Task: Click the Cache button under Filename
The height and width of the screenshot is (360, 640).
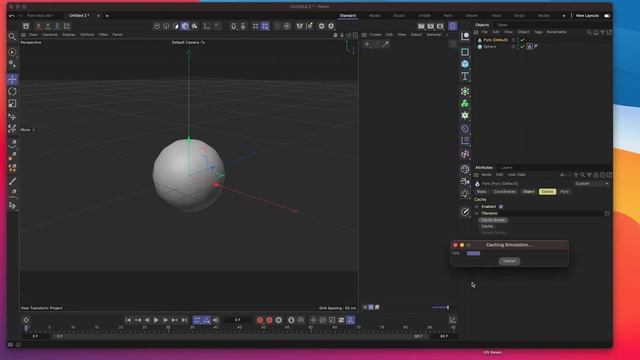Action: click(487, 227)
